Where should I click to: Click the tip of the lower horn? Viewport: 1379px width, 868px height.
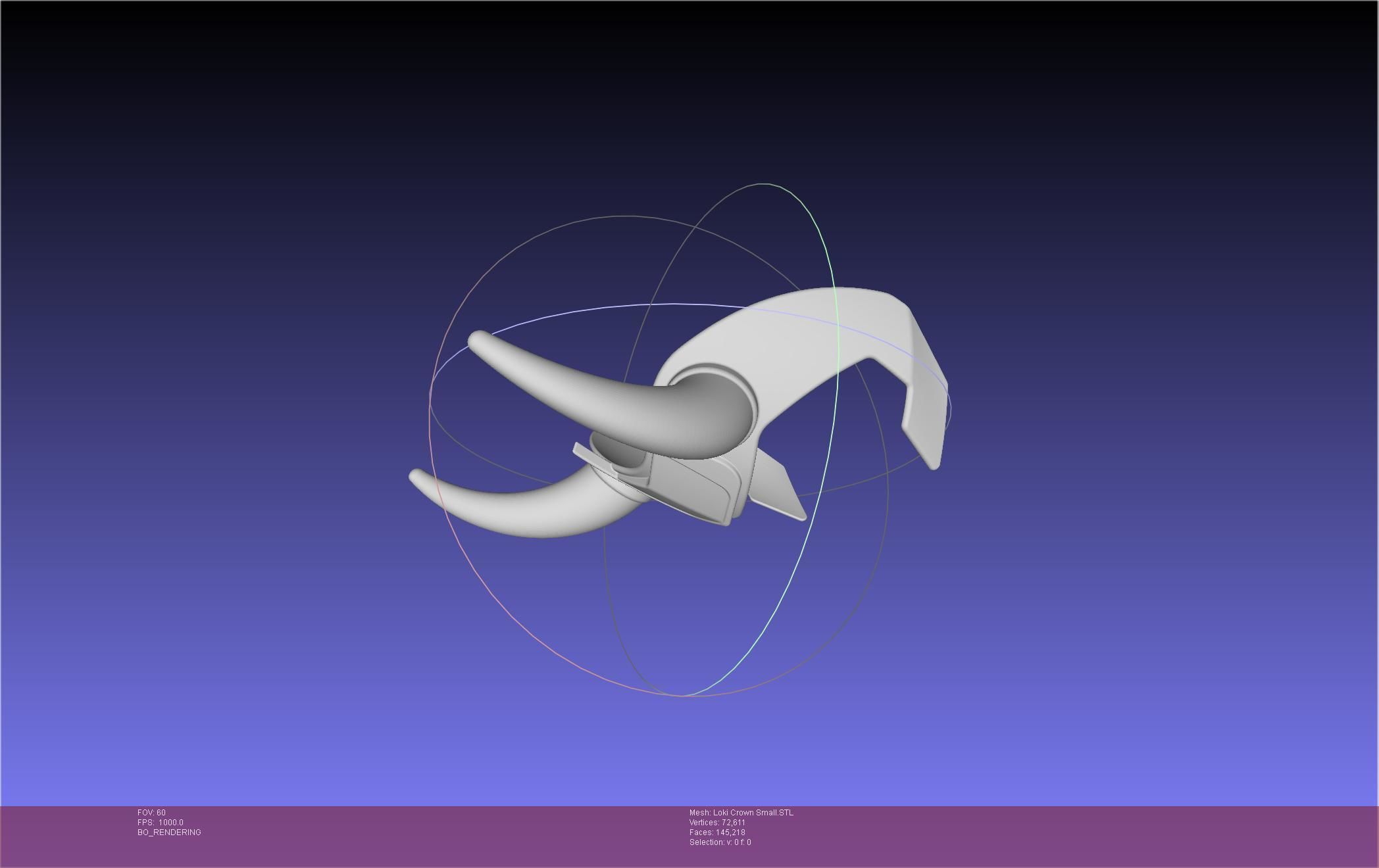pyautogui.click(x=417, y=477)
